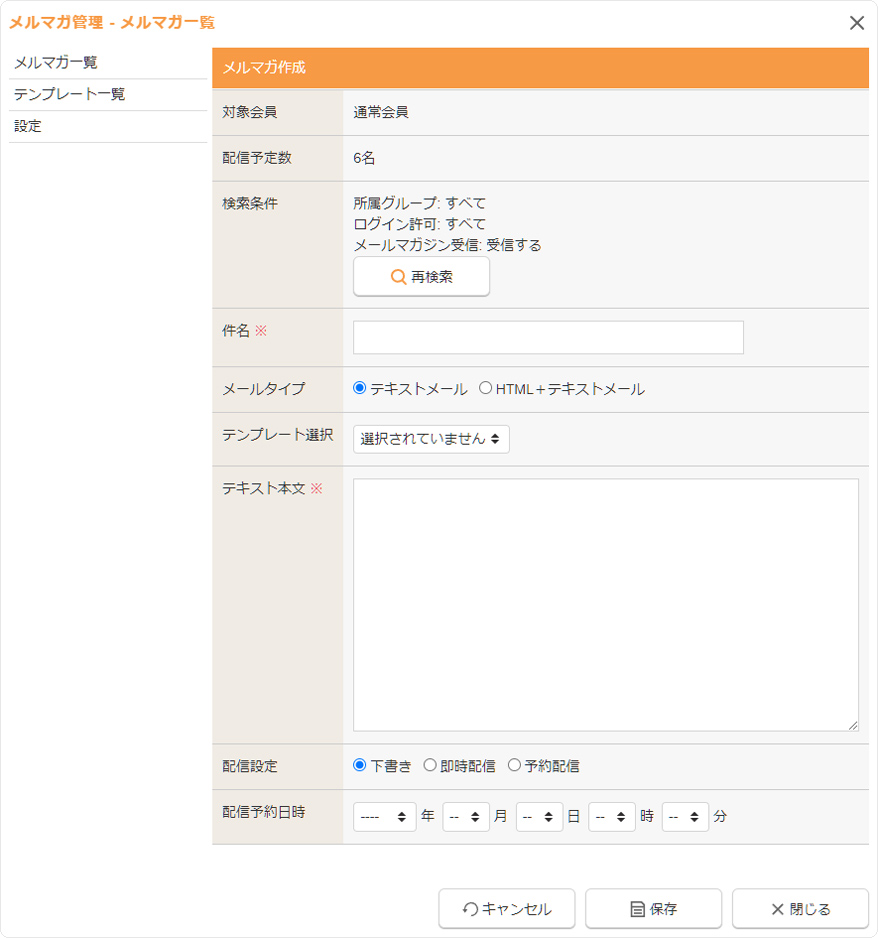Open the minute dropdown before 分
The image size is (878, 938).
[x=685, y=817]
